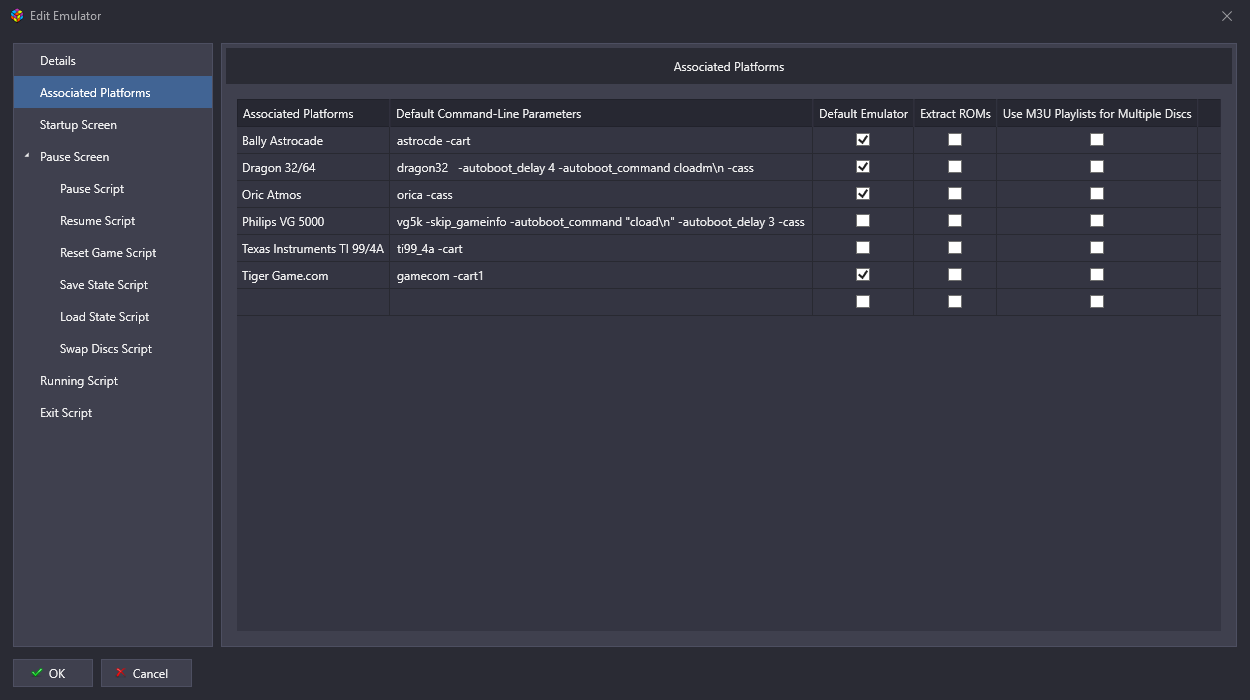This screenshot has height=700, width=1250.
Task: Click the LaunchBox app icon in title bar
Action: (x=17, y=16)
